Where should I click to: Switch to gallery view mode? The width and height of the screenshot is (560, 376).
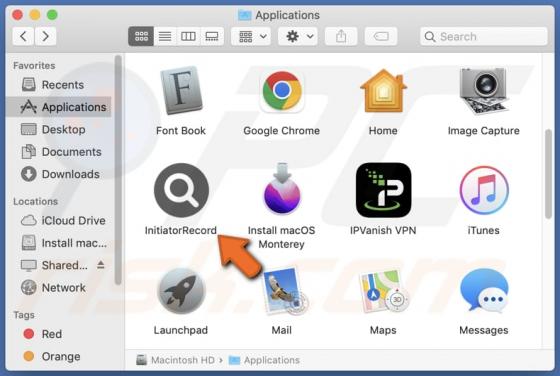click(212, 36)
